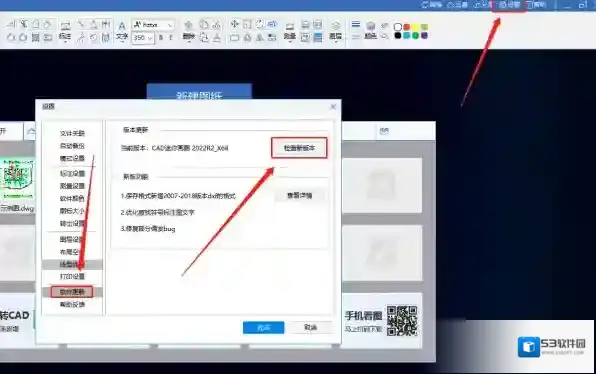Open the 删除 delete tool group
The height and width of the screenshot is (374, 596).
[x=189, y=31]
